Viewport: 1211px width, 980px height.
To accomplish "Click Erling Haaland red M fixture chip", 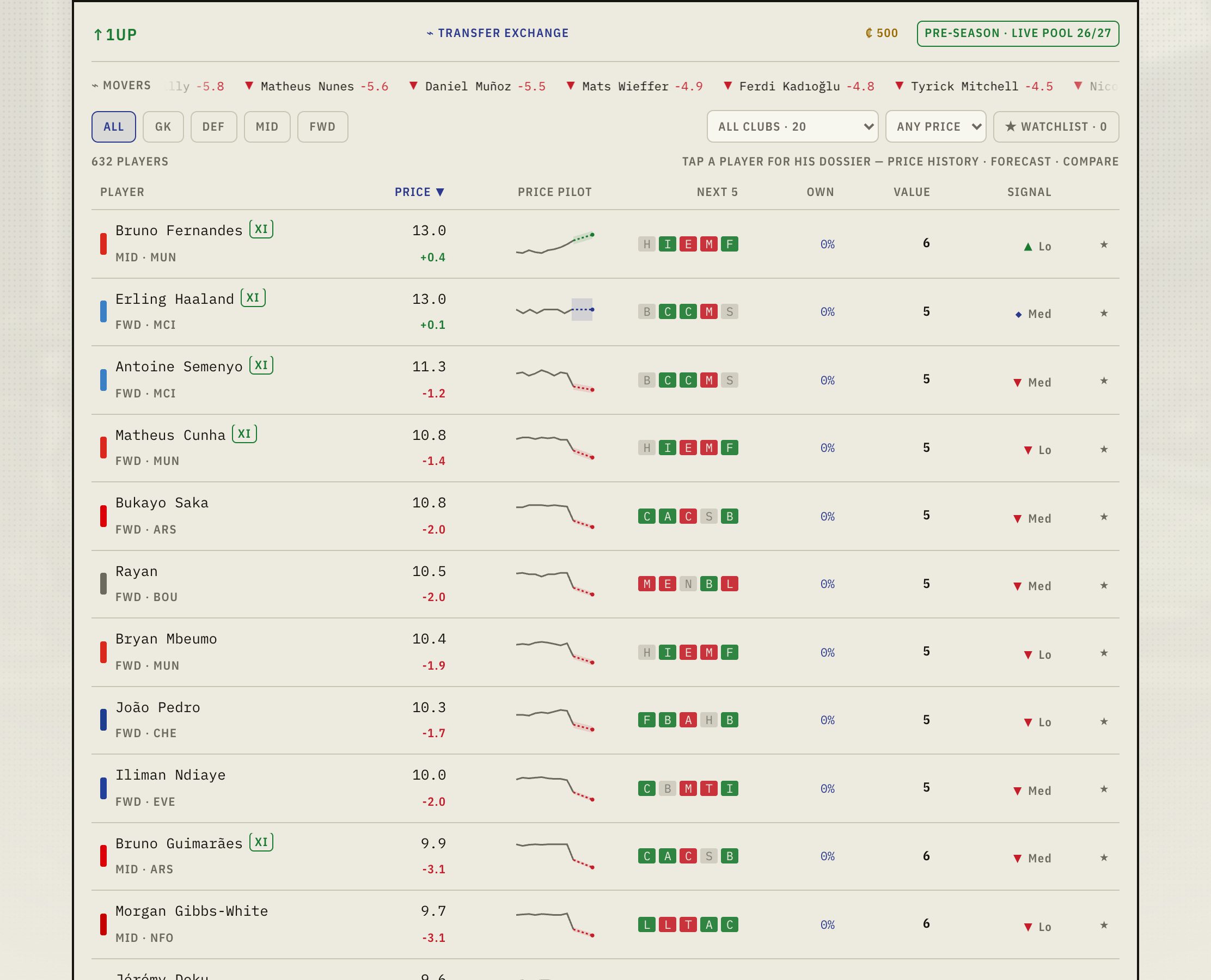I will click(x=709, y=311).
